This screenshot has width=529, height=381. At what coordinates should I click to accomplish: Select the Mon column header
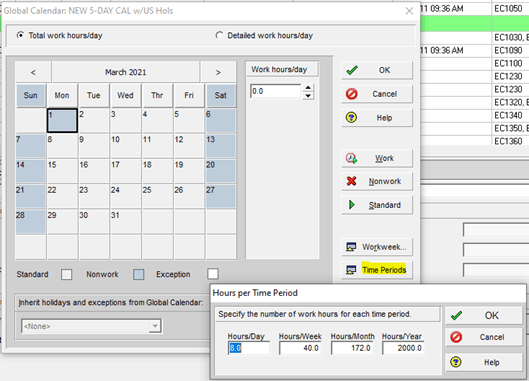pyautogui.click(x=62, y=96)
